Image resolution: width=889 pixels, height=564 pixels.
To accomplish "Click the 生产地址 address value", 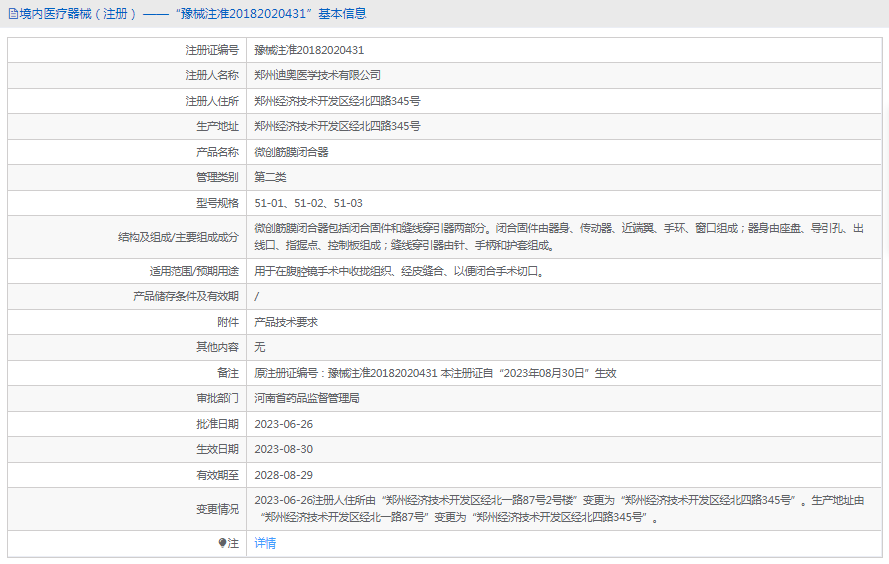I will pos(337,126).
